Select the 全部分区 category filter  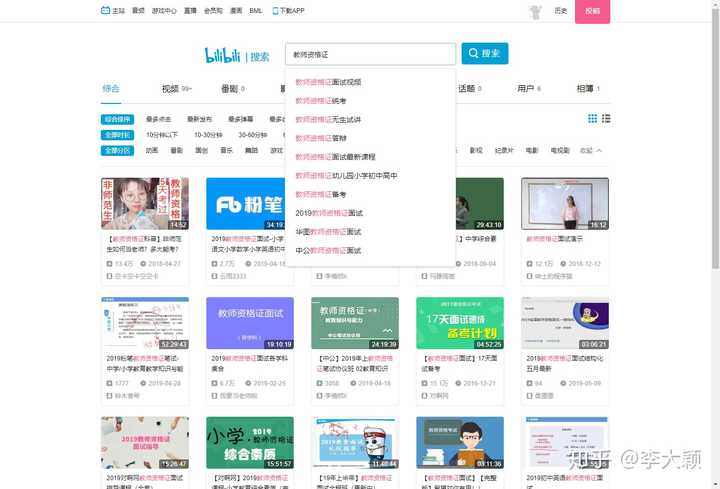pyautogui.click(x=118, y=151)
